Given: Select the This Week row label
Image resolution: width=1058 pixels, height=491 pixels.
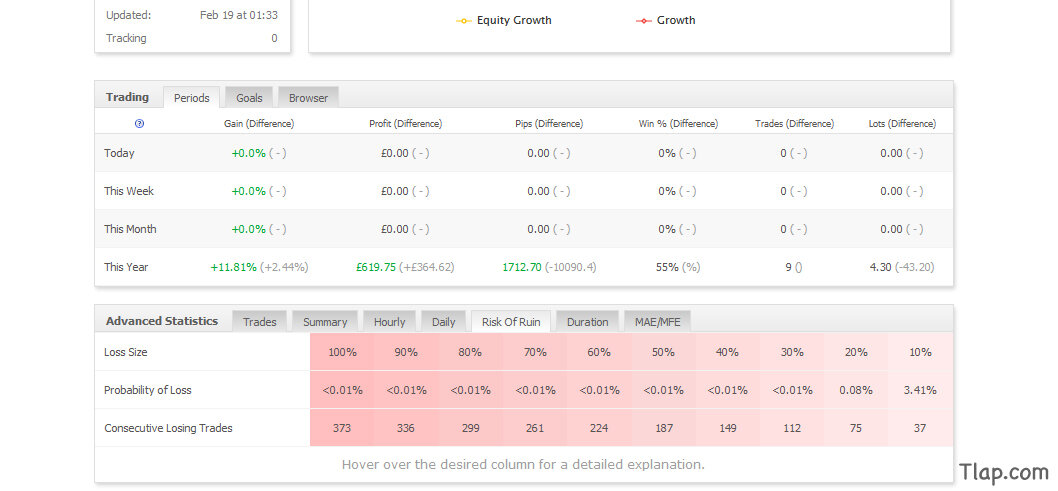Looking at the screenshot, I should coord(129,191).
